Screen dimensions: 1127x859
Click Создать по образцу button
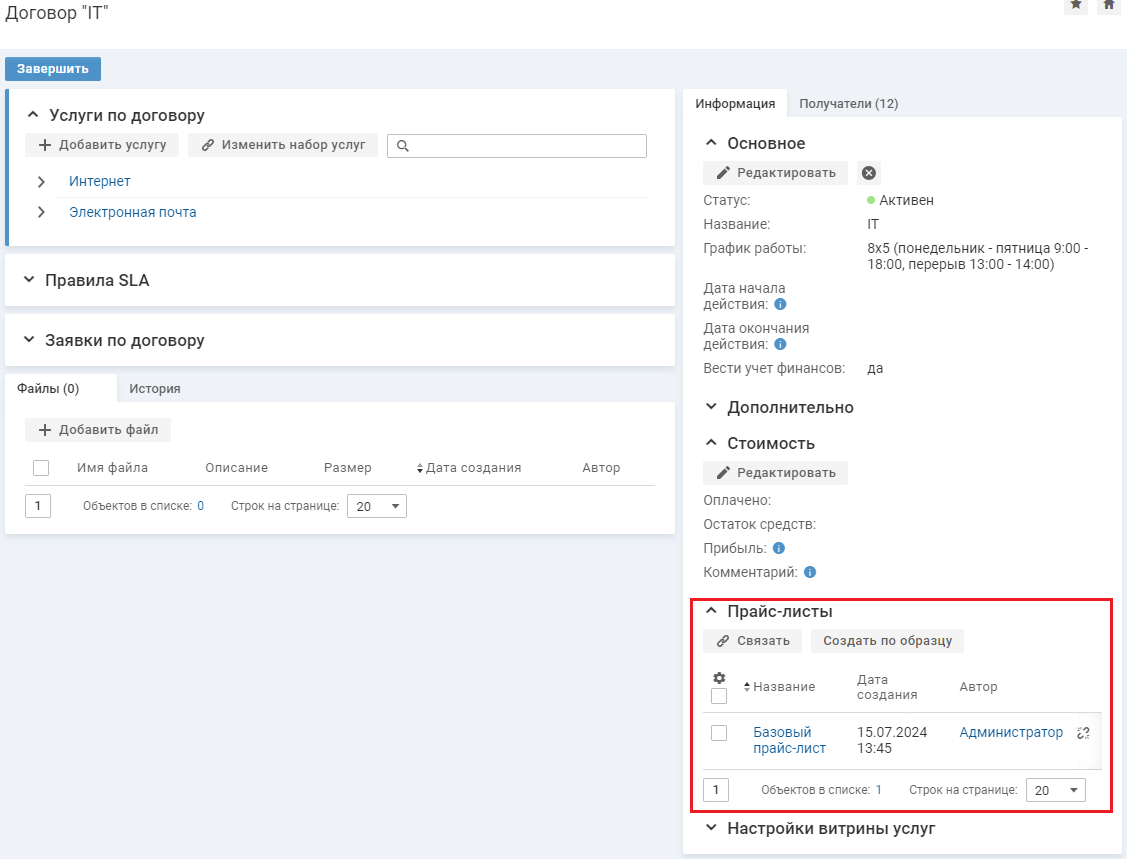[x=887, y=641]
